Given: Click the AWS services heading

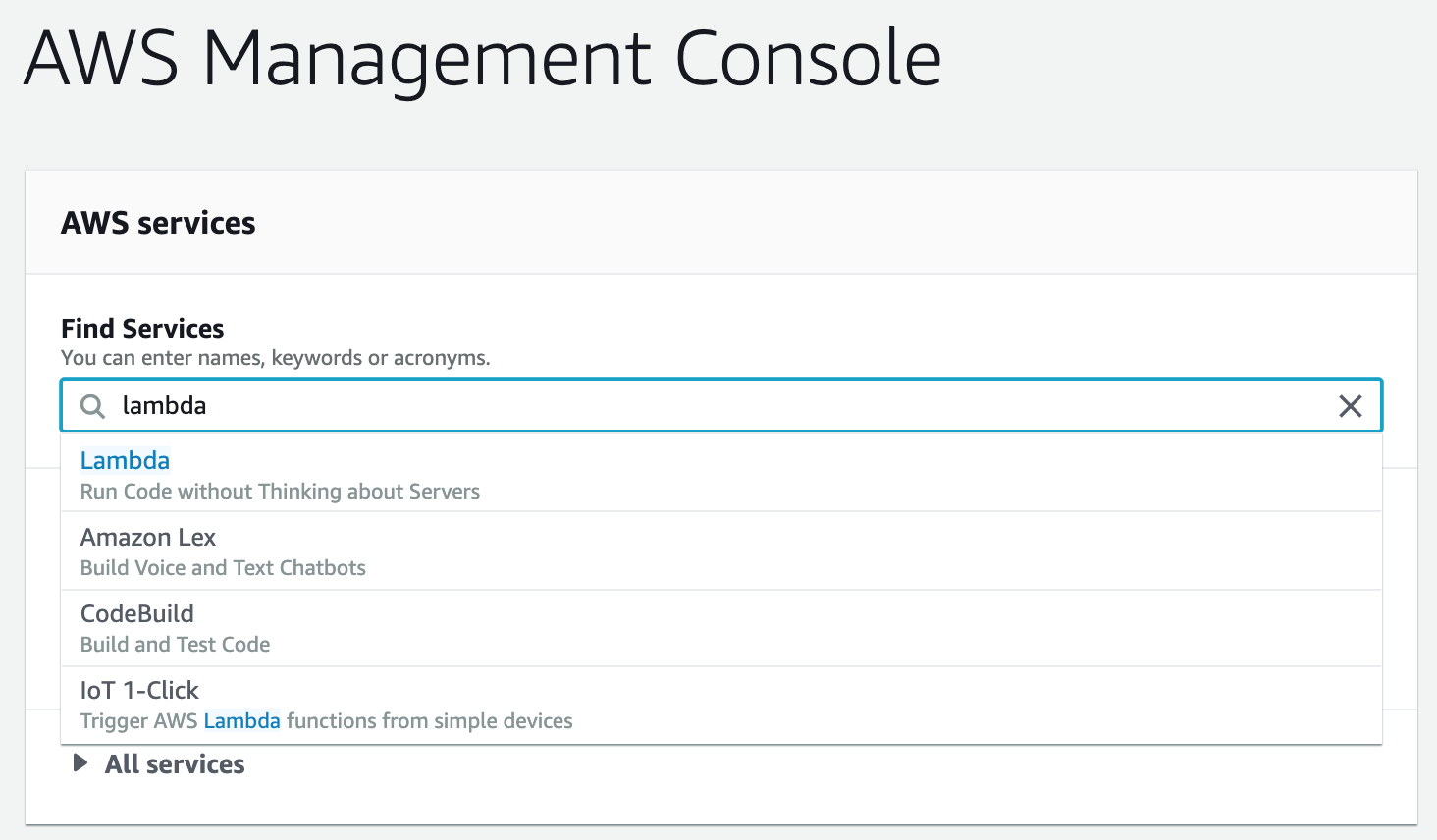Looking at the screenshot, I should (x=158, y=224).
